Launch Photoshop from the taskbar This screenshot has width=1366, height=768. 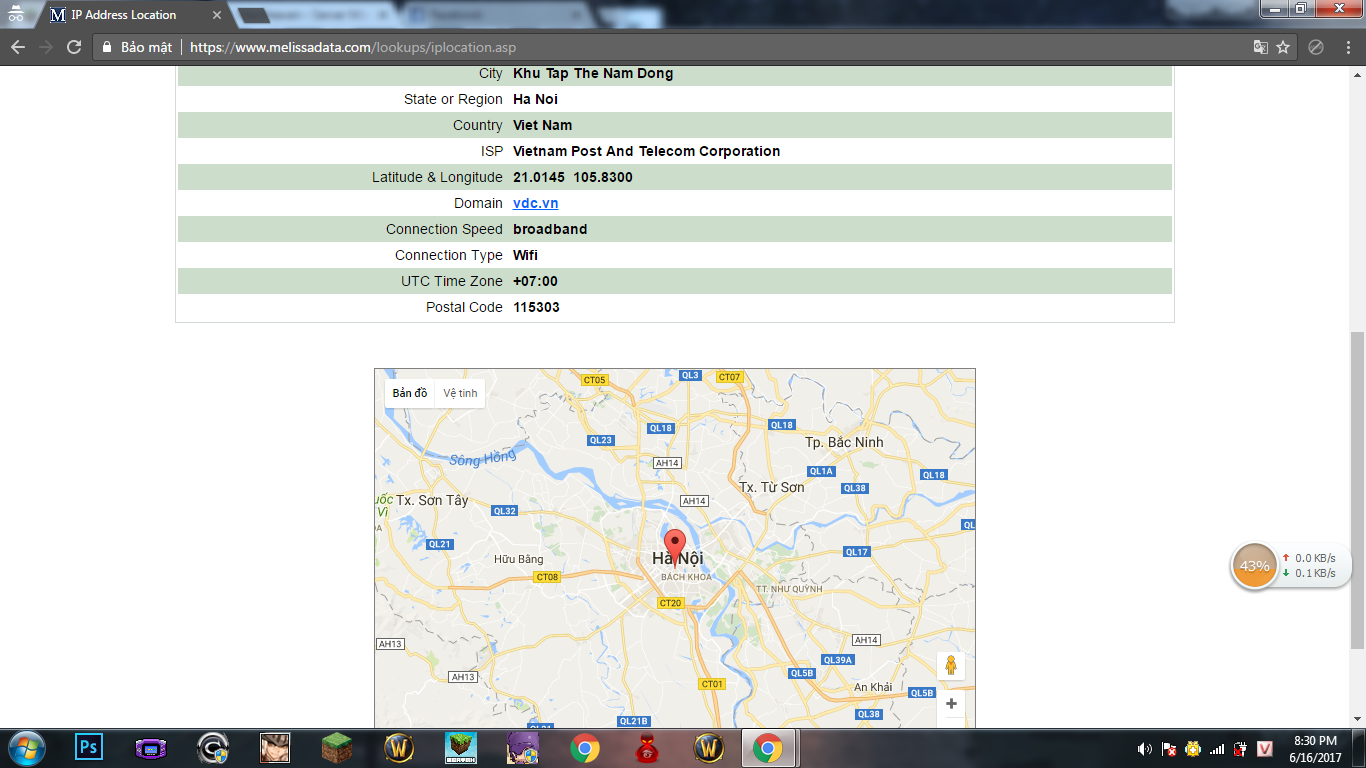tap(89, 748)
